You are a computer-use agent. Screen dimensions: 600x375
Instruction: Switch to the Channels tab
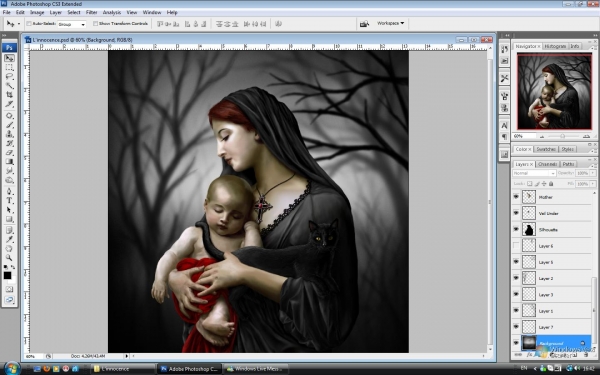tap(547, 164)
